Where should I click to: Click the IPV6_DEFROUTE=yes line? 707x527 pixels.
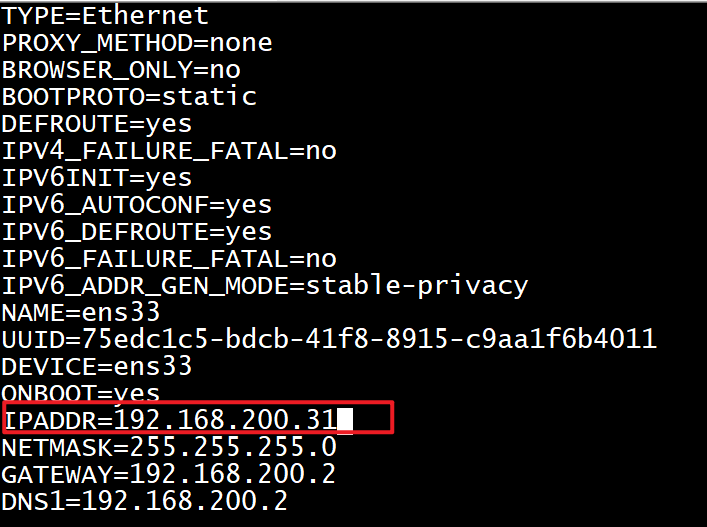pyautogui.click(x=137, y=232)
